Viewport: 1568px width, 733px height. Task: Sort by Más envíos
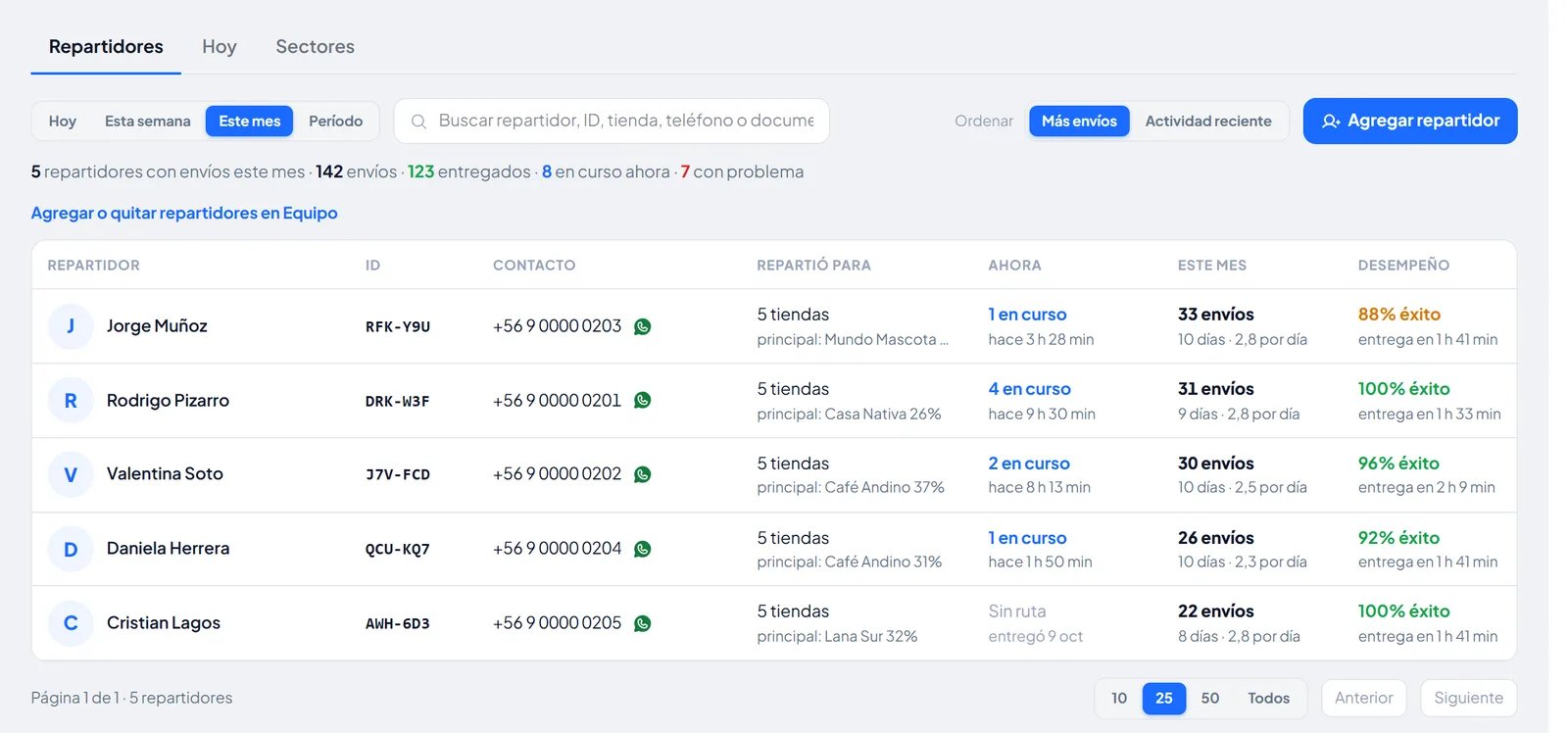click(1079, 122)
